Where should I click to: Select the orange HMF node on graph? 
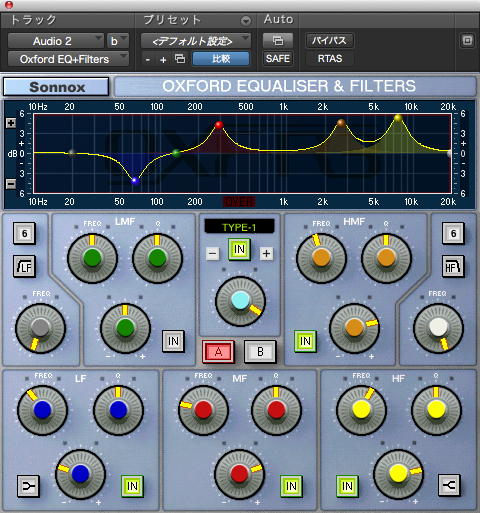pyautogui.click(x=341, y=123)
